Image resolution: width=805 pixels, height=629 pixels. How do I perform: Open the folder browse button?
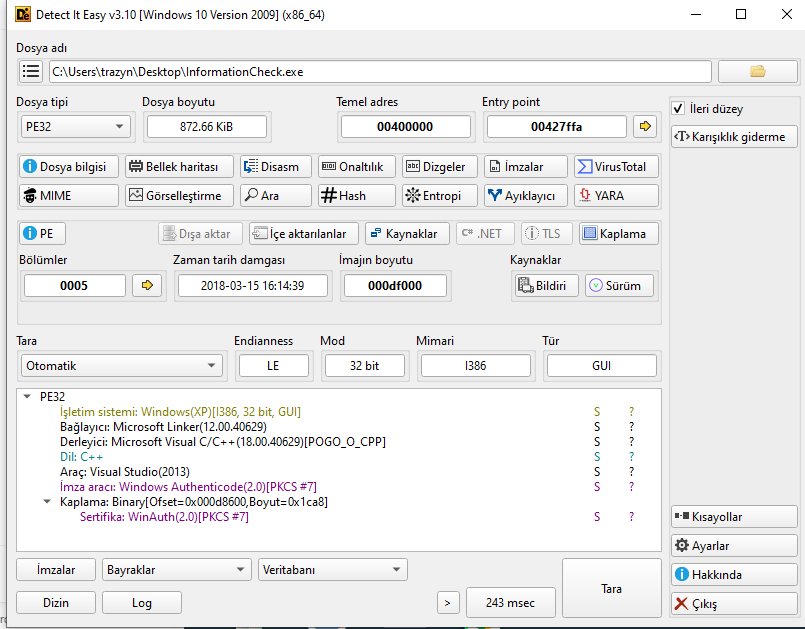pyautogui.click(x=757, y=71)
